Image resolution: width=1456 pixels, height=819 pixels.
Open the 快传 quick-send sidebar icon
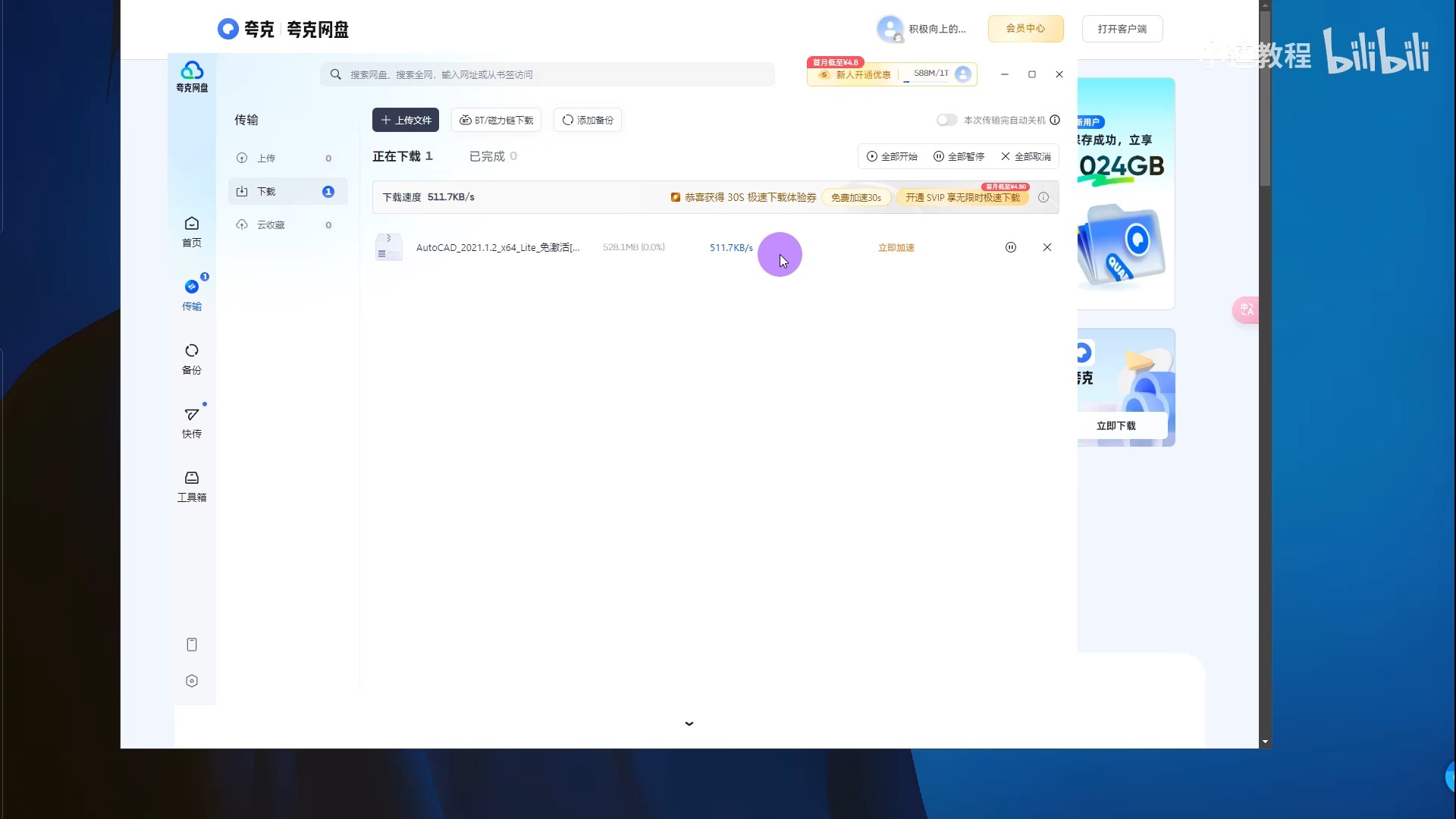192,422
